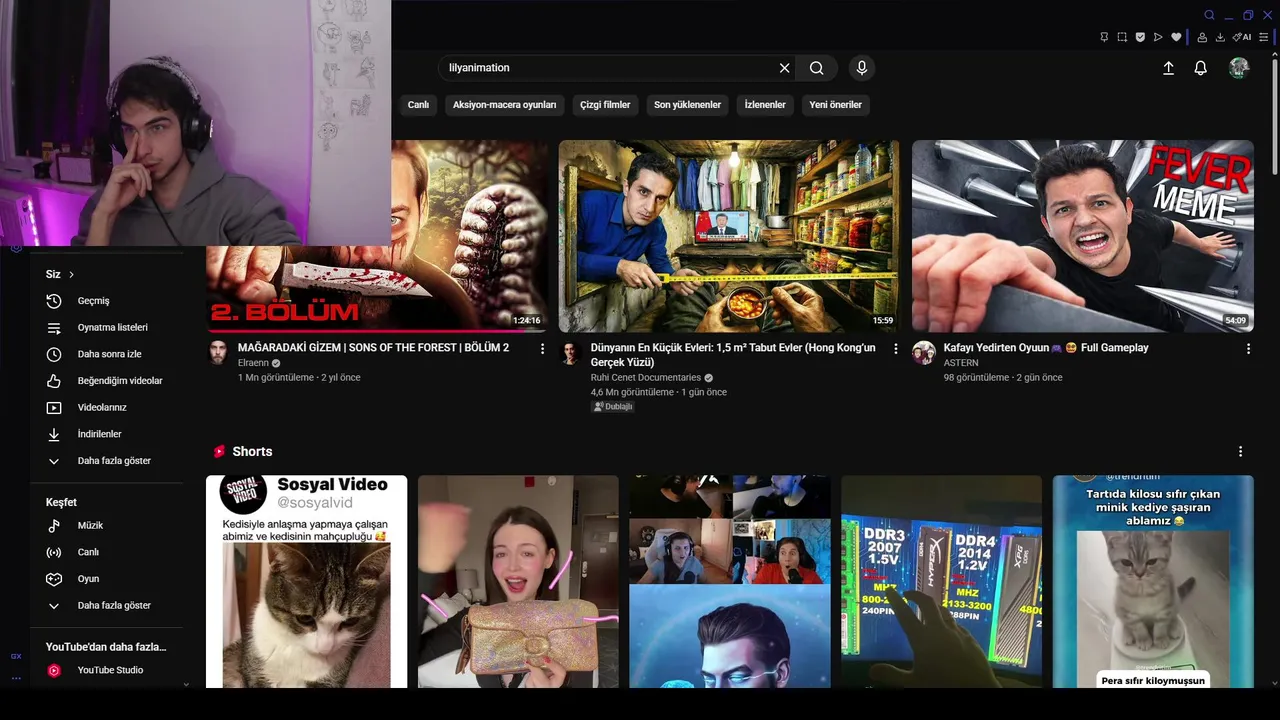This screenshot has height=720, width=1280.
Task: Open options menu for Kafayı Yedirten Oyuun video
Action: point(1248,349)
